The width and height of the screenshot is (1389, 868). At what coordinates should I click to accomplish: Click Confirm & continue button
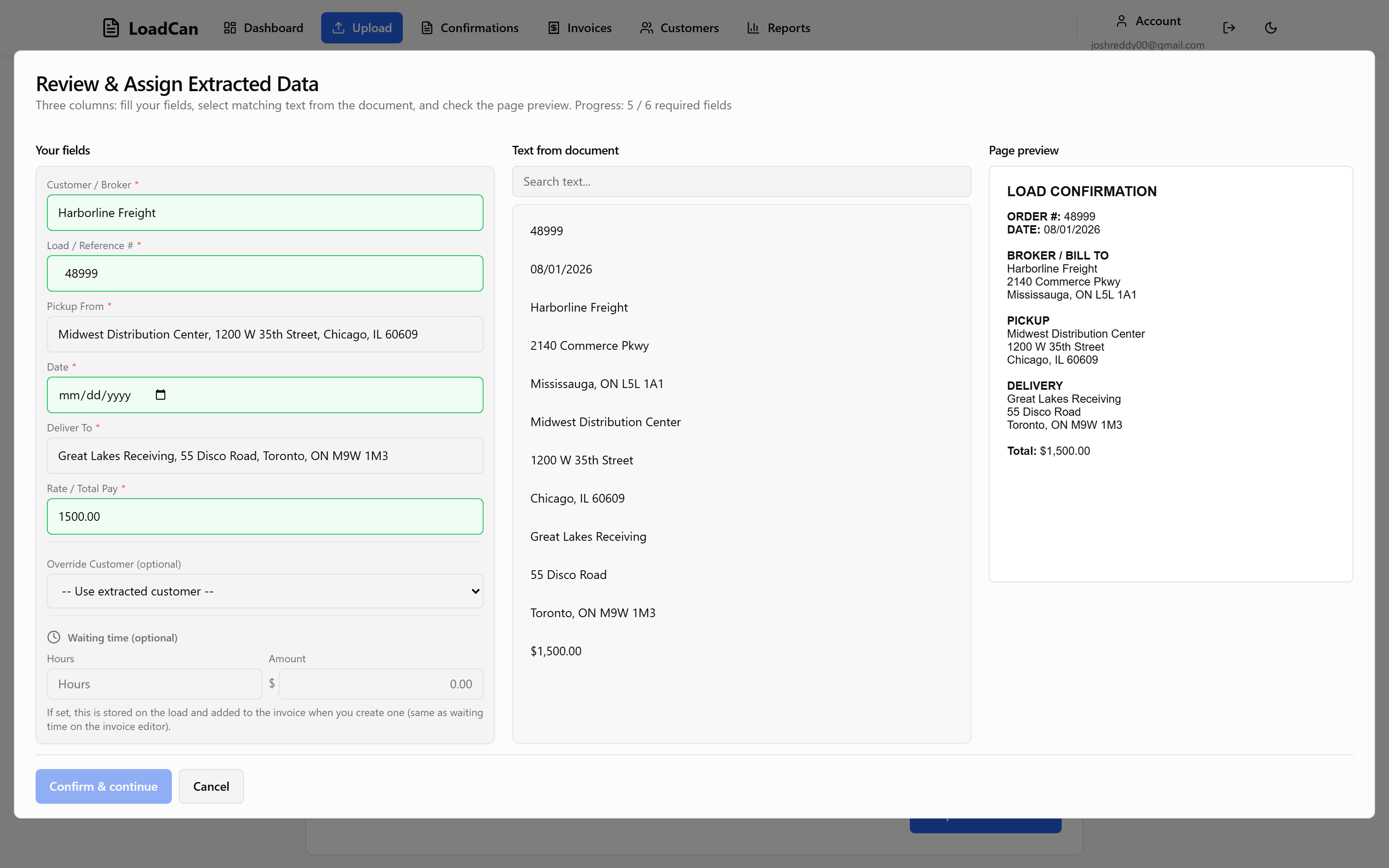(103, 786)
